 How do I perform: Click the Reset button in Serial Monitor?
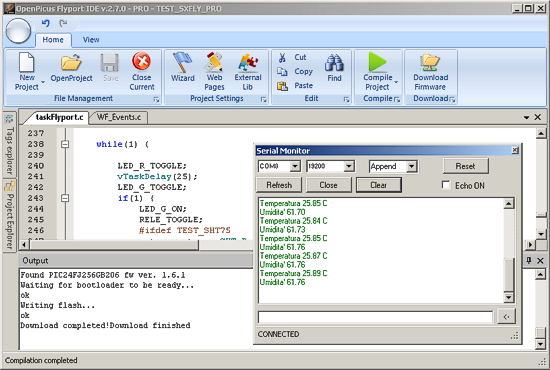(465, 166)
